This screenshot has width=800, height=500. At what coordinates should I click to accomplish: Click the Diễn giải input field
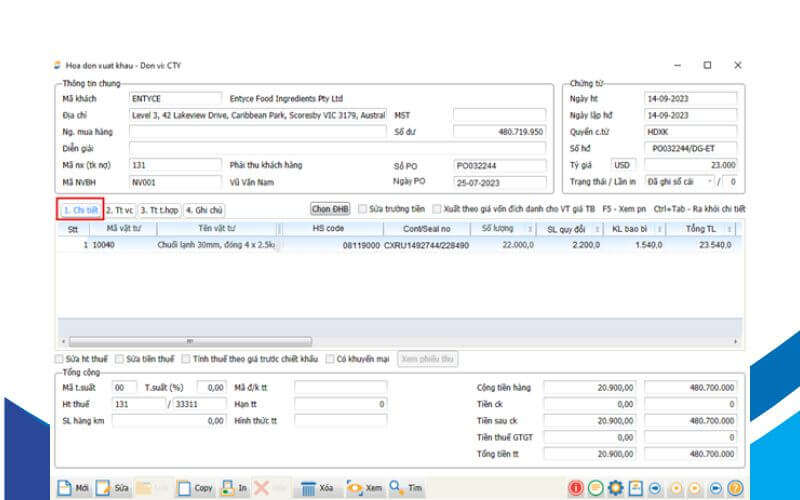click(x=257, y=148)
